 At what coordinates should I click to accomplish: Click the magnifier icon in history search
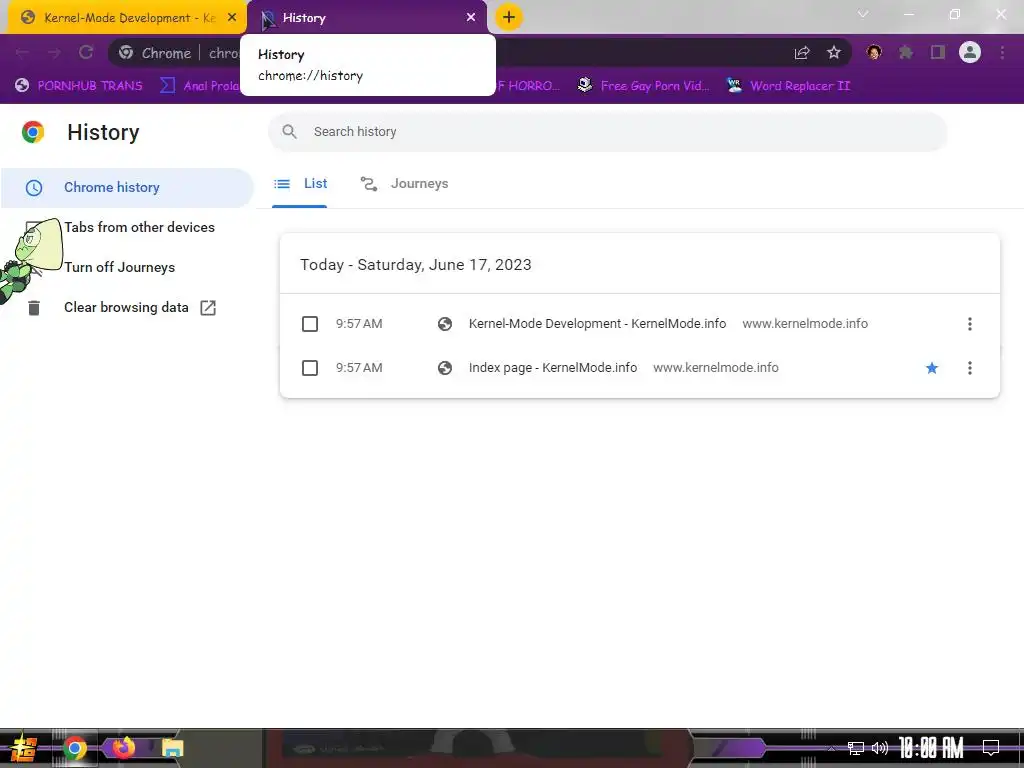tap(289, 132)
